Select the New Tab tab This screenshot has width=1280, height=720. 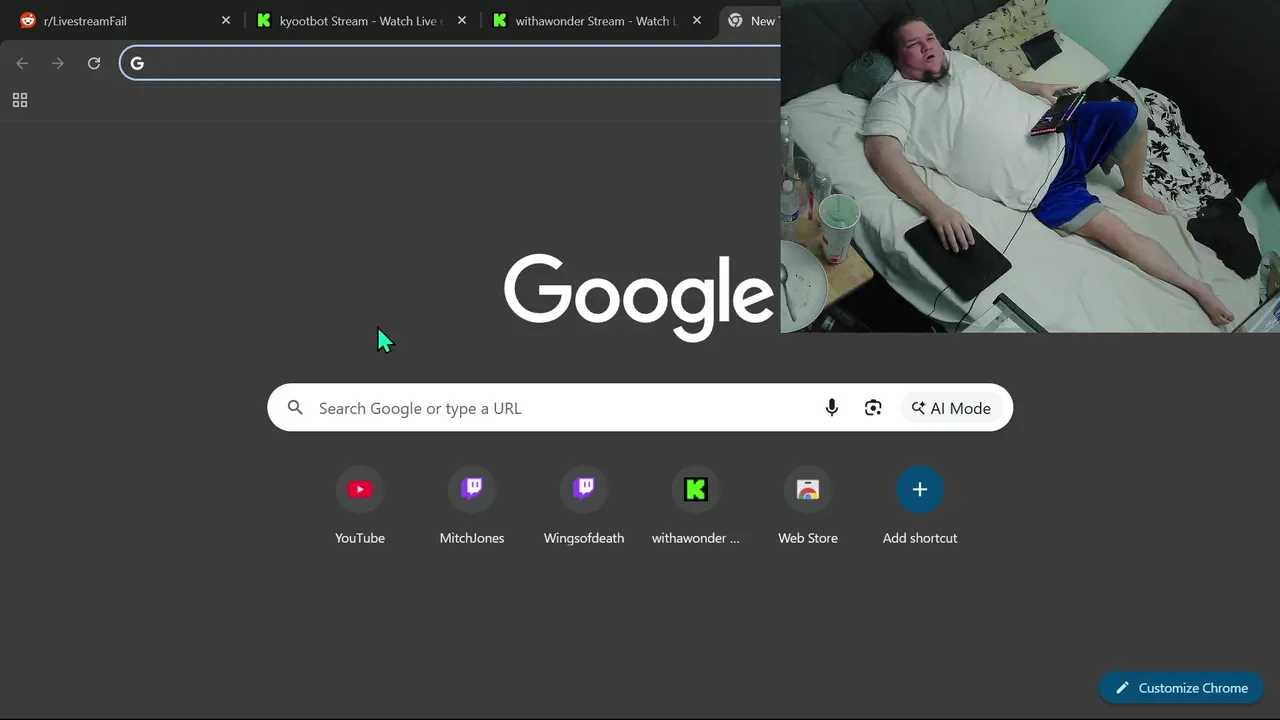751,21
